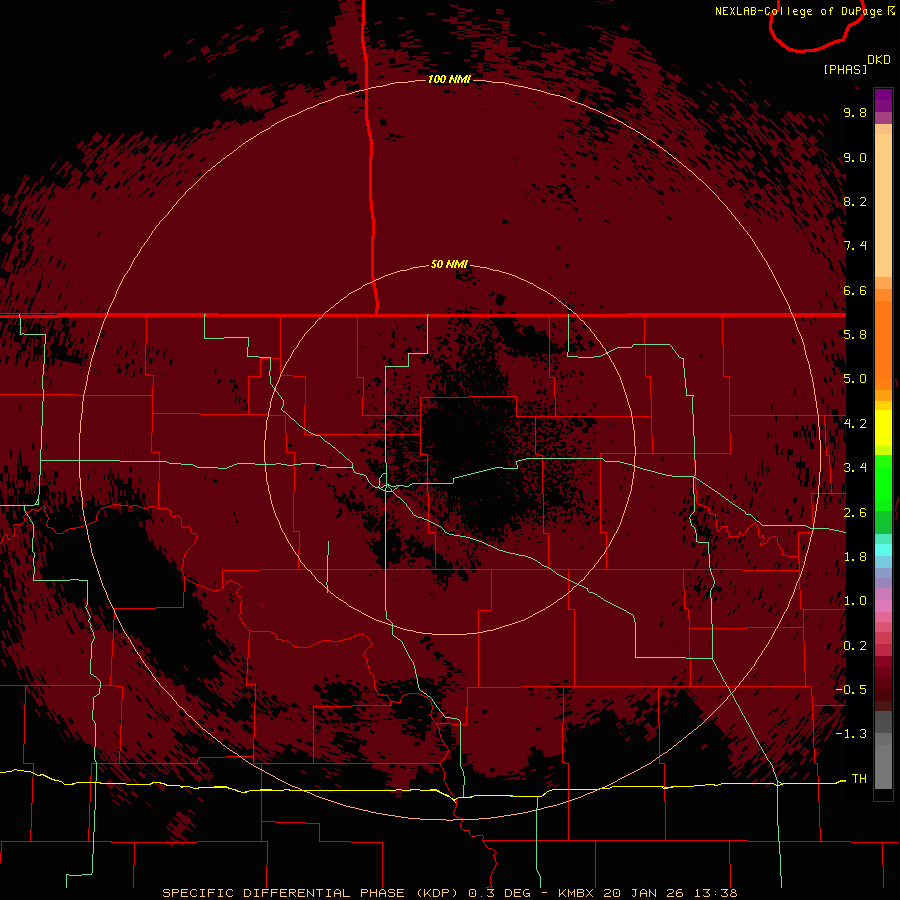Click the 100 NMI range ring label
Image resolution: width=900 pixels, height=900 pixels.
tap(449, 79)
